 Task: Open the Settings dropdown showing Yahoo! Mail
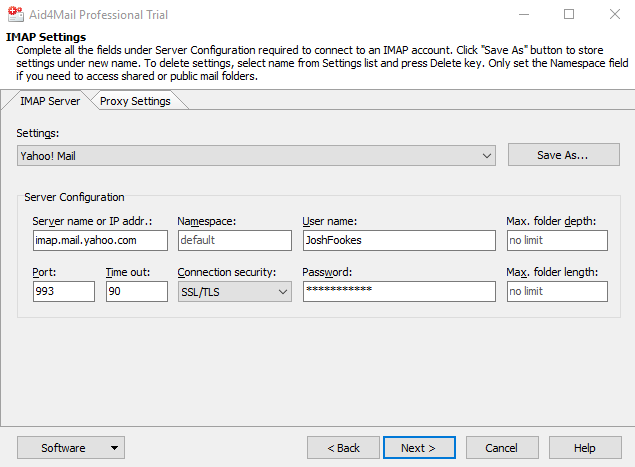(256, 156)
